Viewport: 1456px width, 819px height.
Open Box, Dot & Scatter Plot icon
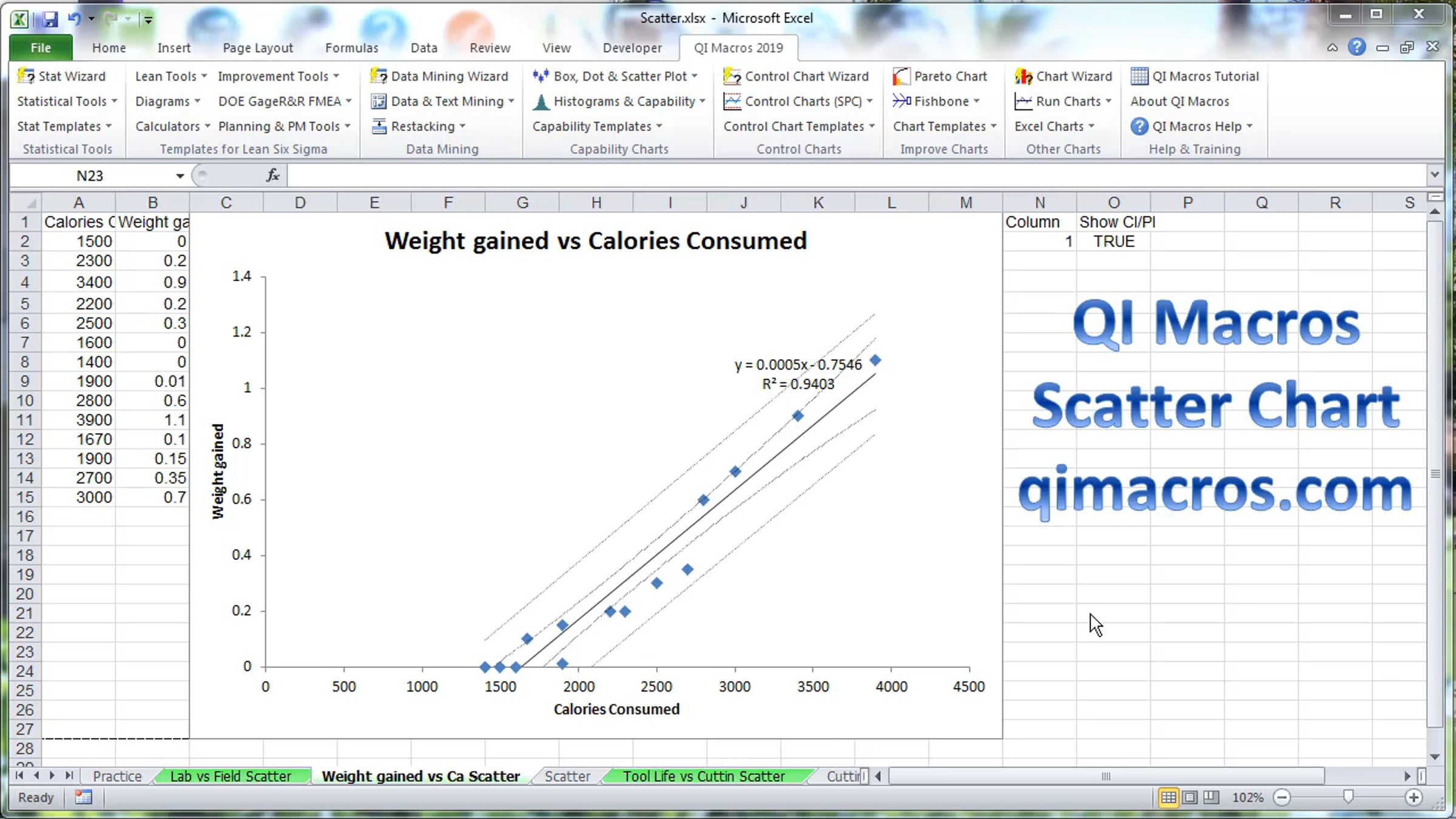pyautogui.click(x=541, y=76)
